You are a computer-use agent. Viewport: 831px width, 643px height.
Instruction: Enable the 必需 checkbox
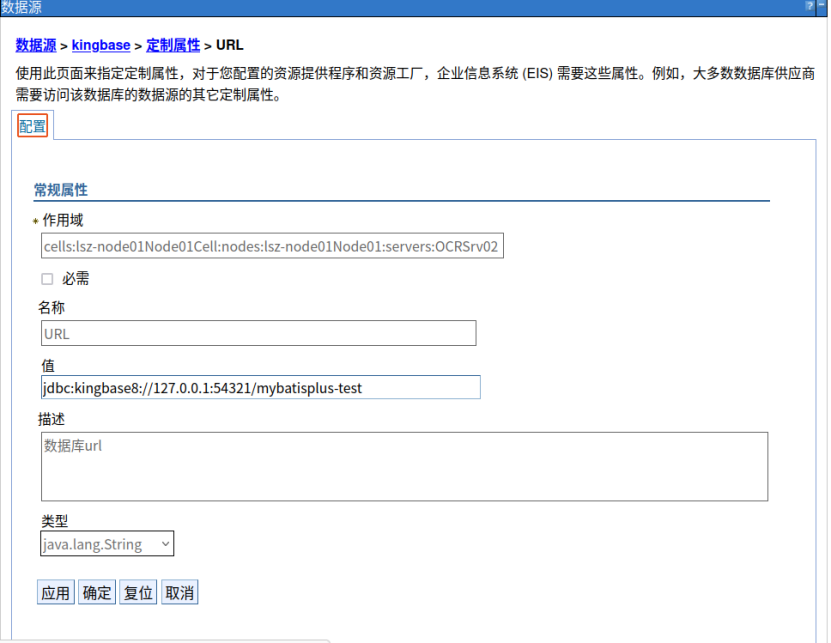point(47,278)
